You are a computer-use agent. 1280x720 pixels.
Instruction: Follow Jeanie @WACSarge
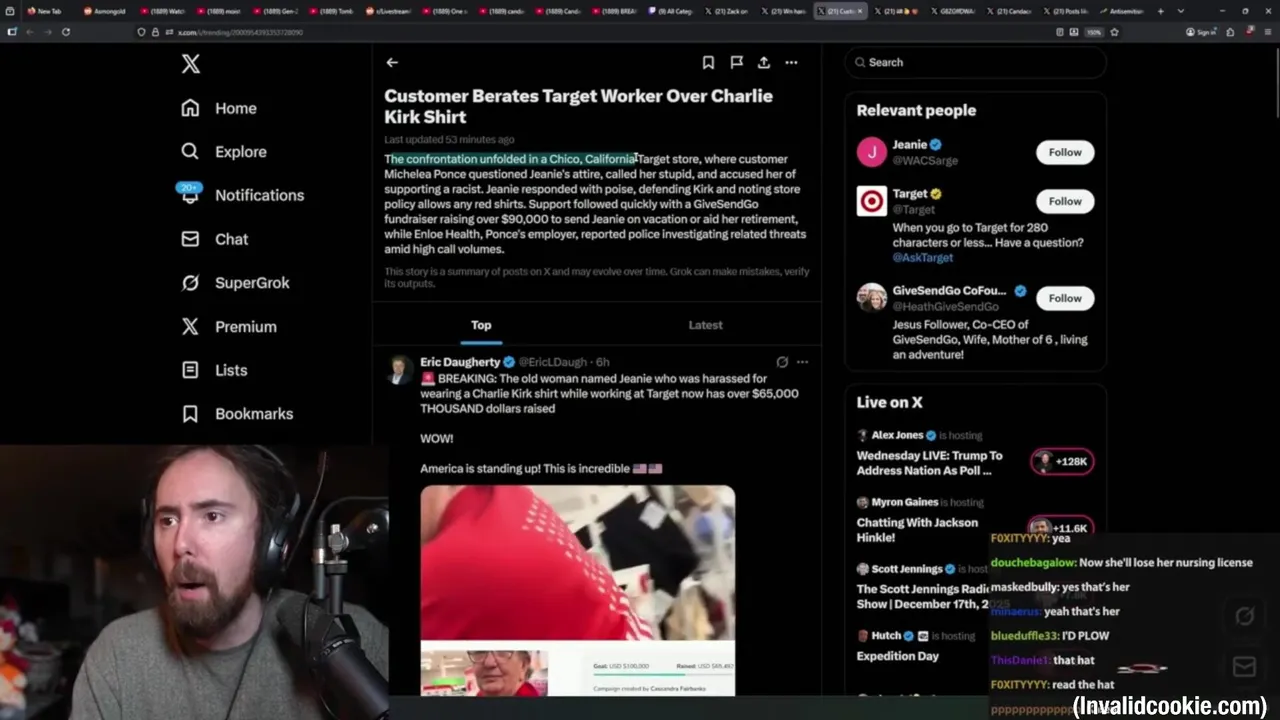point(1065,152)
